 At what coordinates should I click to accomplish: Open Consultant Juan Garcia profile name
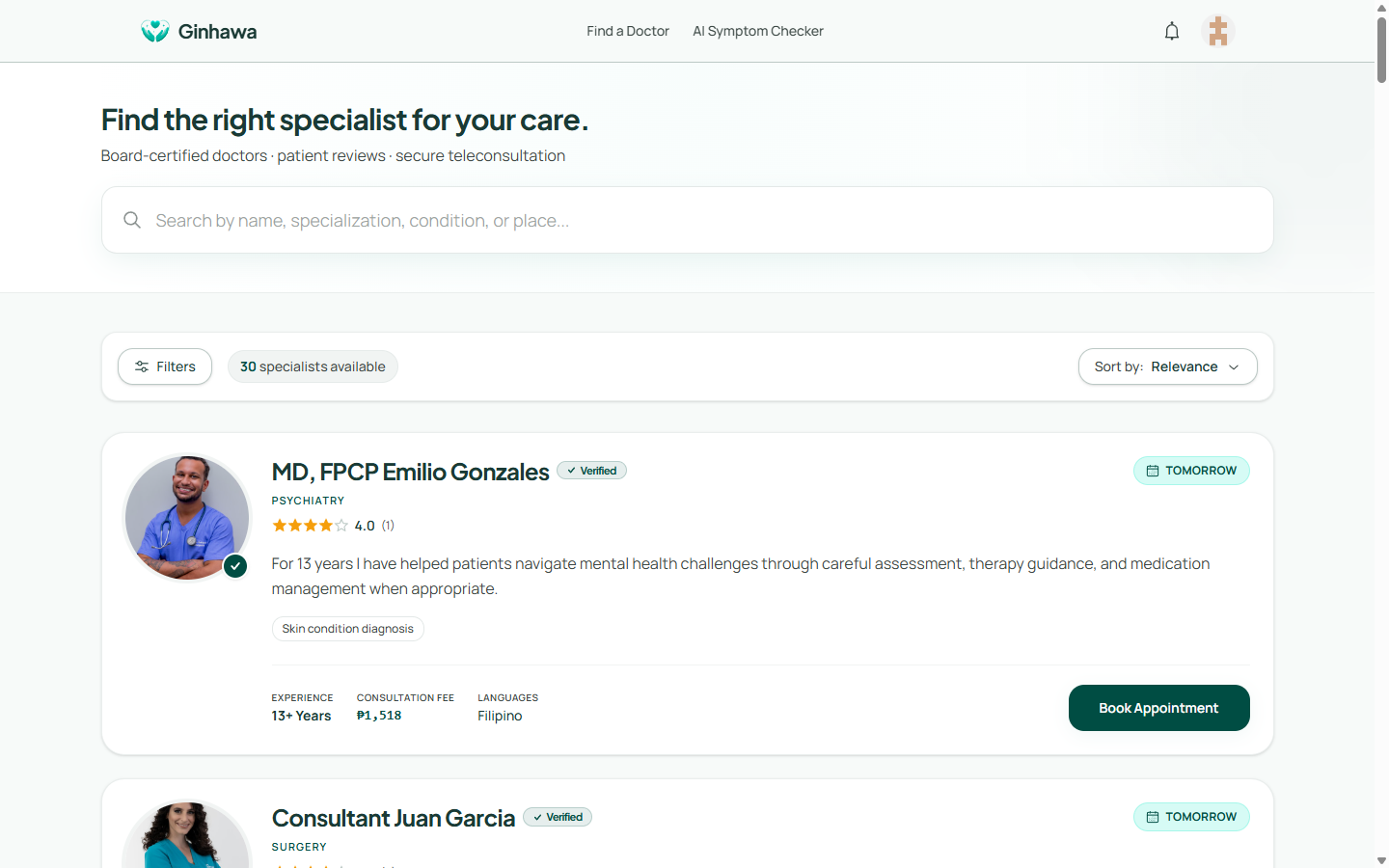coord(394,818)
